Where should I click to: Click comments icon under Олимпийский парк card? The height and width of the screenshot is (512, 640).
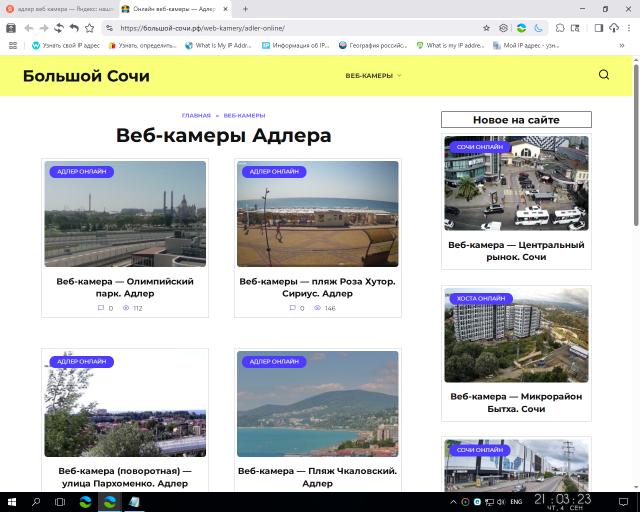point(101,308)
